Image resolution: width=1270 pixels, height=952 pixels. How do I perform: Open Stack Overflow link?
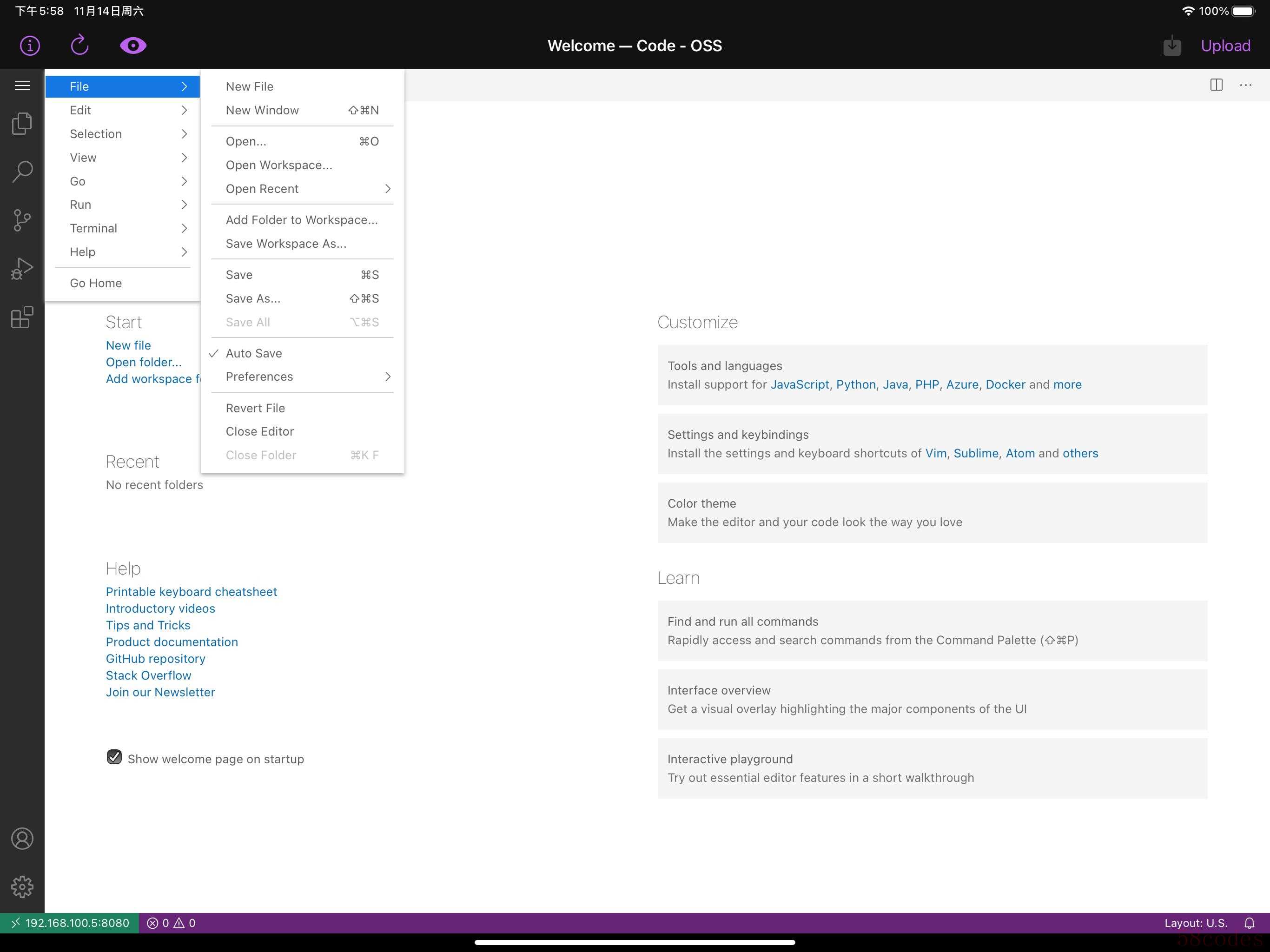(148, 675)
